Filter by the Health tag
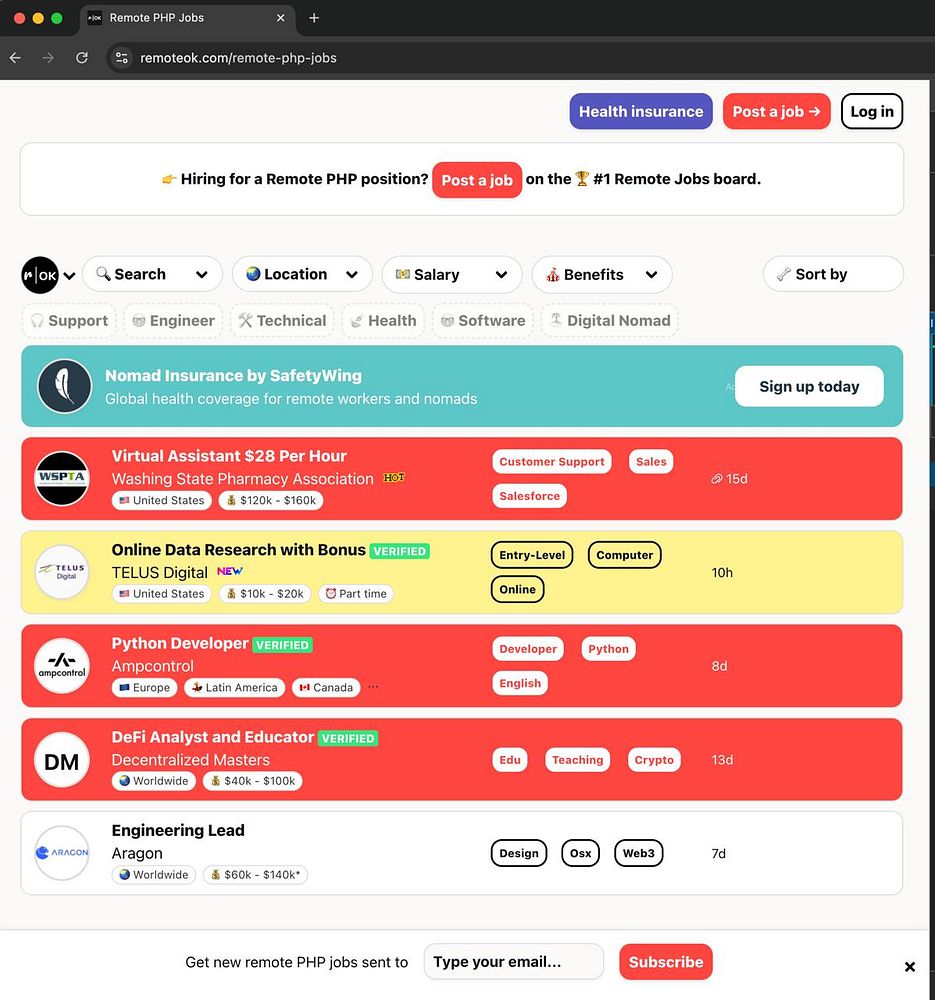This screenshot has width=935, height=1000. point(383,320)
